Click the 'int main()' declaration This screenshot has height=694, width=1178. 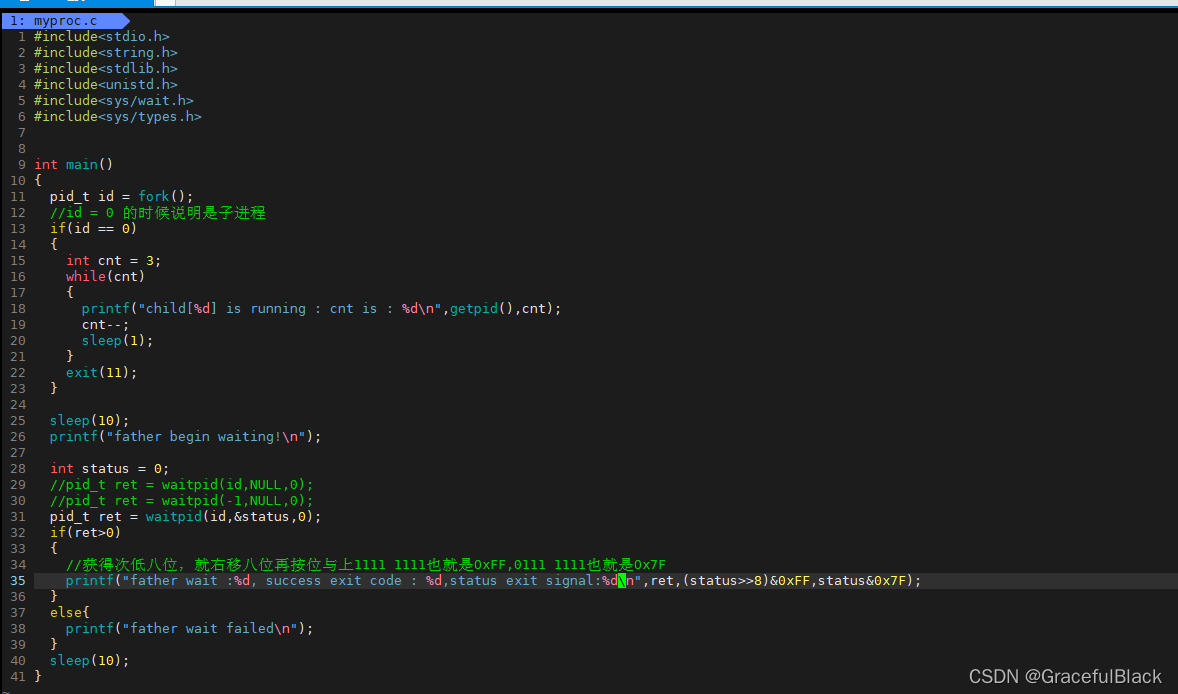(74, 164)
